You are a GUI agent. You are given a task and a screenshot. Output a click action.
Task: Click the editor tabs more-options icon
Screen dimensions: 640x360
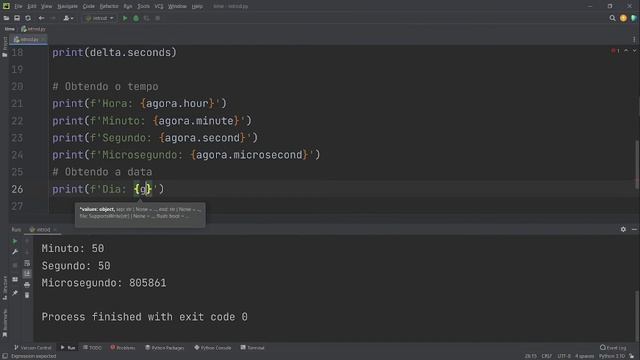[634, 40]
